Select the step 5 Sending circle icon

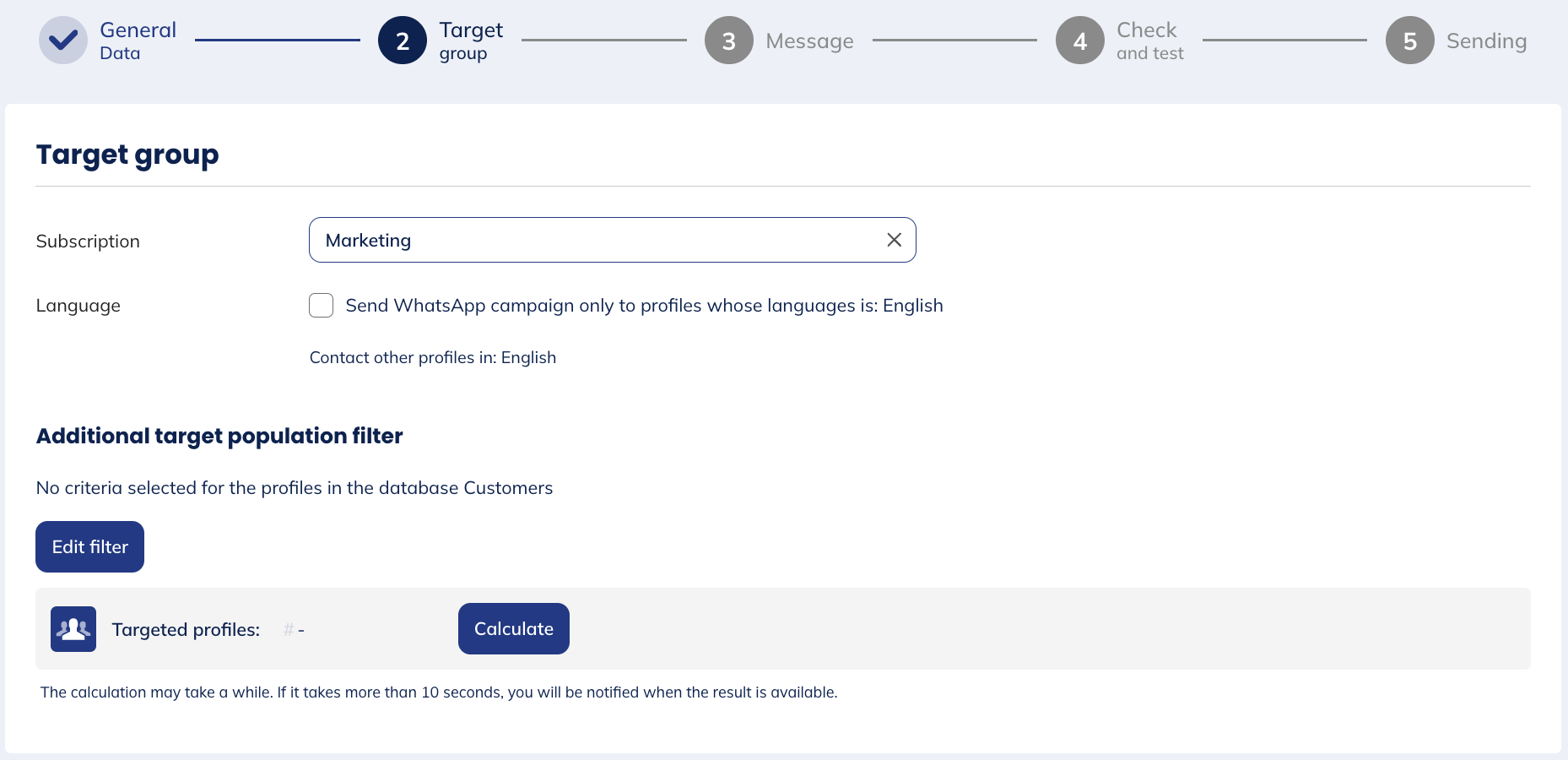tap(1408, 40)
